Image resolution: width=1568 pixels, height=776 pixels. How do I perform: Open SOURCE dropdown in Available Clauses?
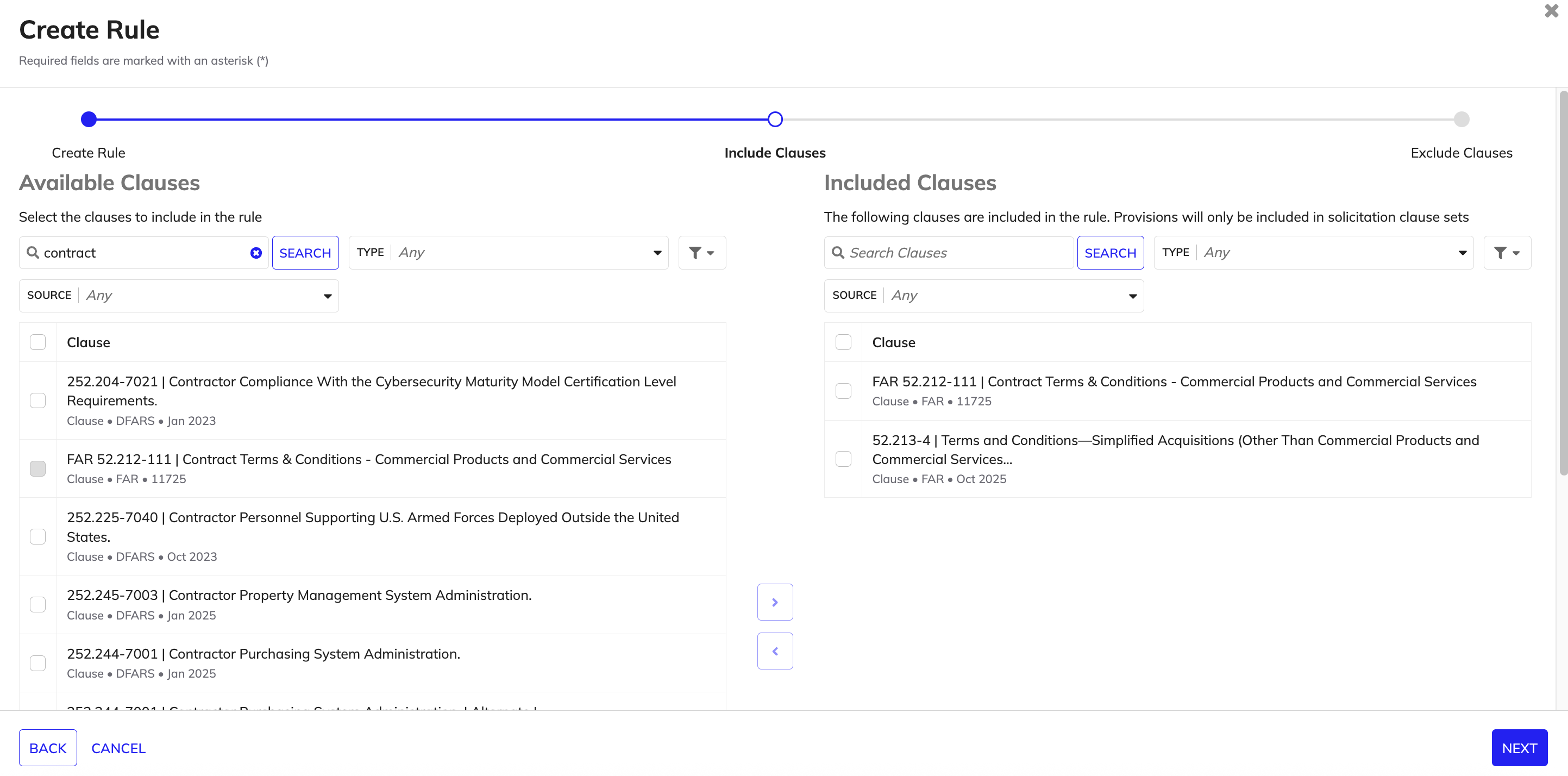[179, 296]
